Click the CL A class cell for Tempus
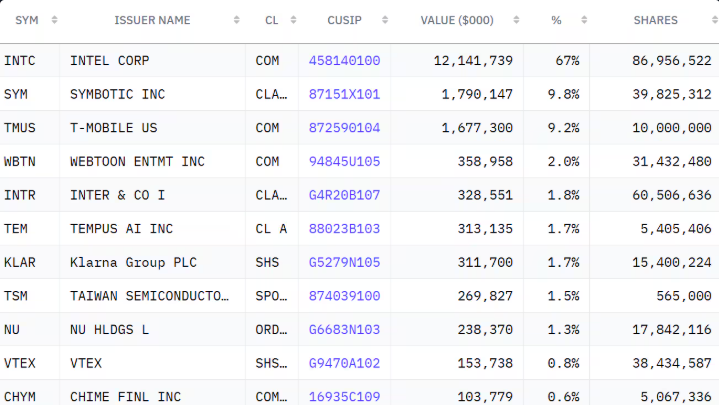This screenshot has height=405, width=719. (x=271, y=228)
